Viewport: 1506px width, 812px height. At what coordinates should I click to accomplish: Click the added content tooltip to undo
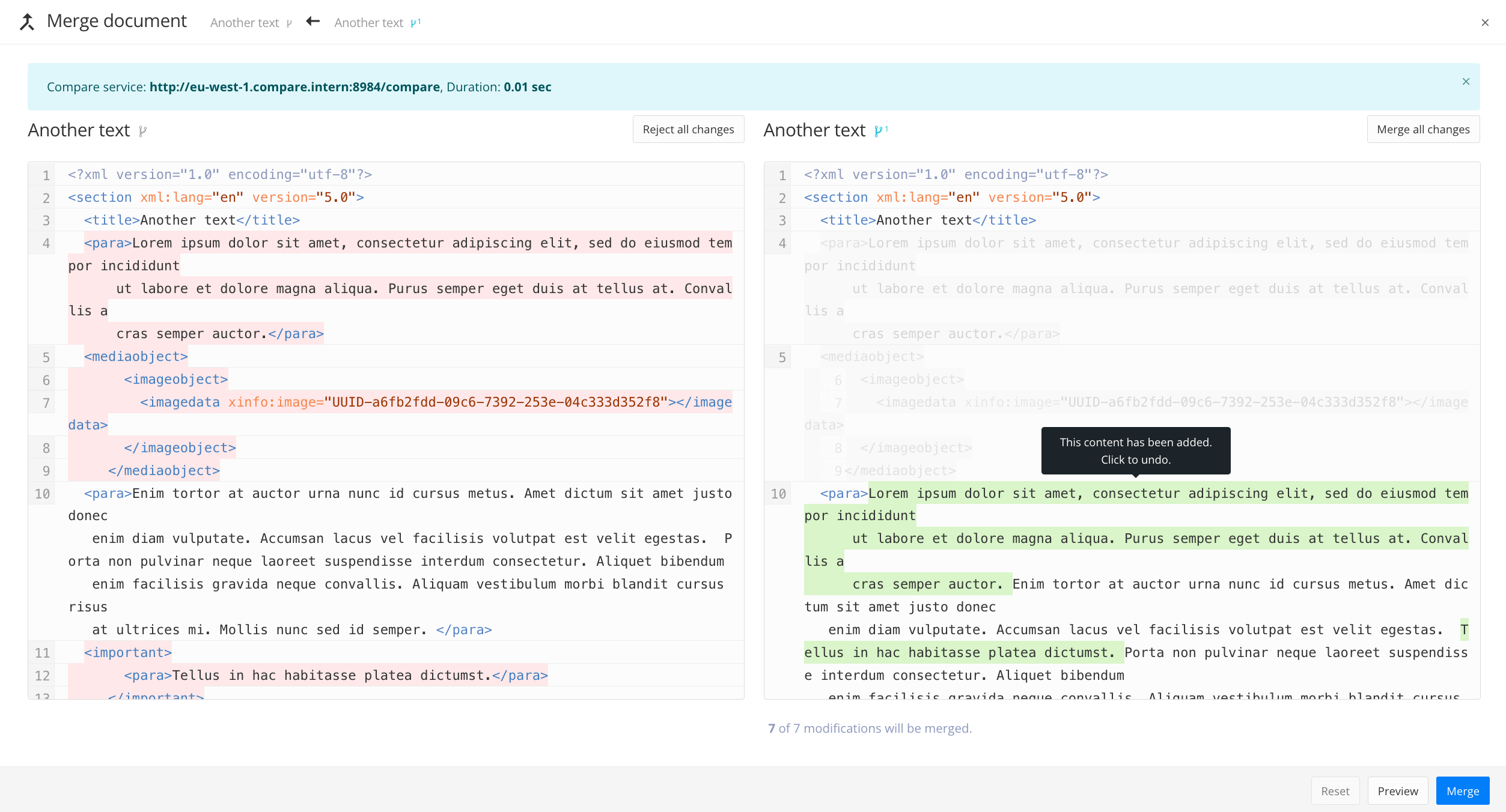click(1134, 450)
